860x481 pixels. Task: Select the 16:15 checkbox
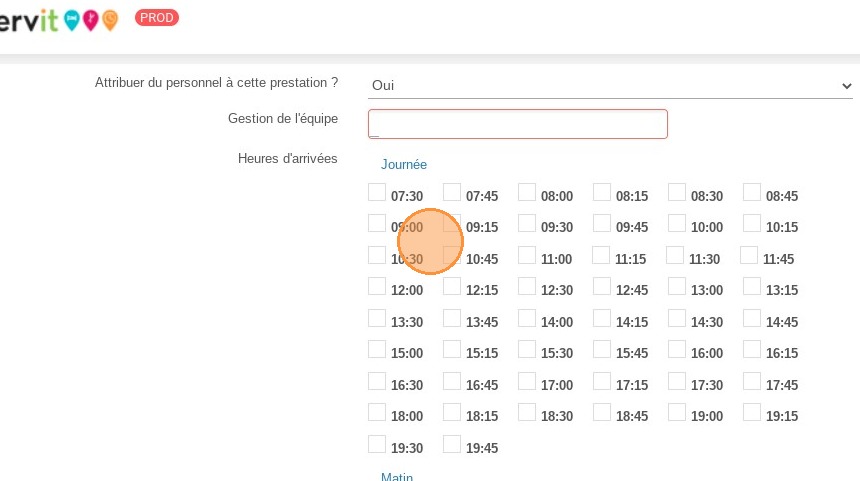click(x=752, y=349)
